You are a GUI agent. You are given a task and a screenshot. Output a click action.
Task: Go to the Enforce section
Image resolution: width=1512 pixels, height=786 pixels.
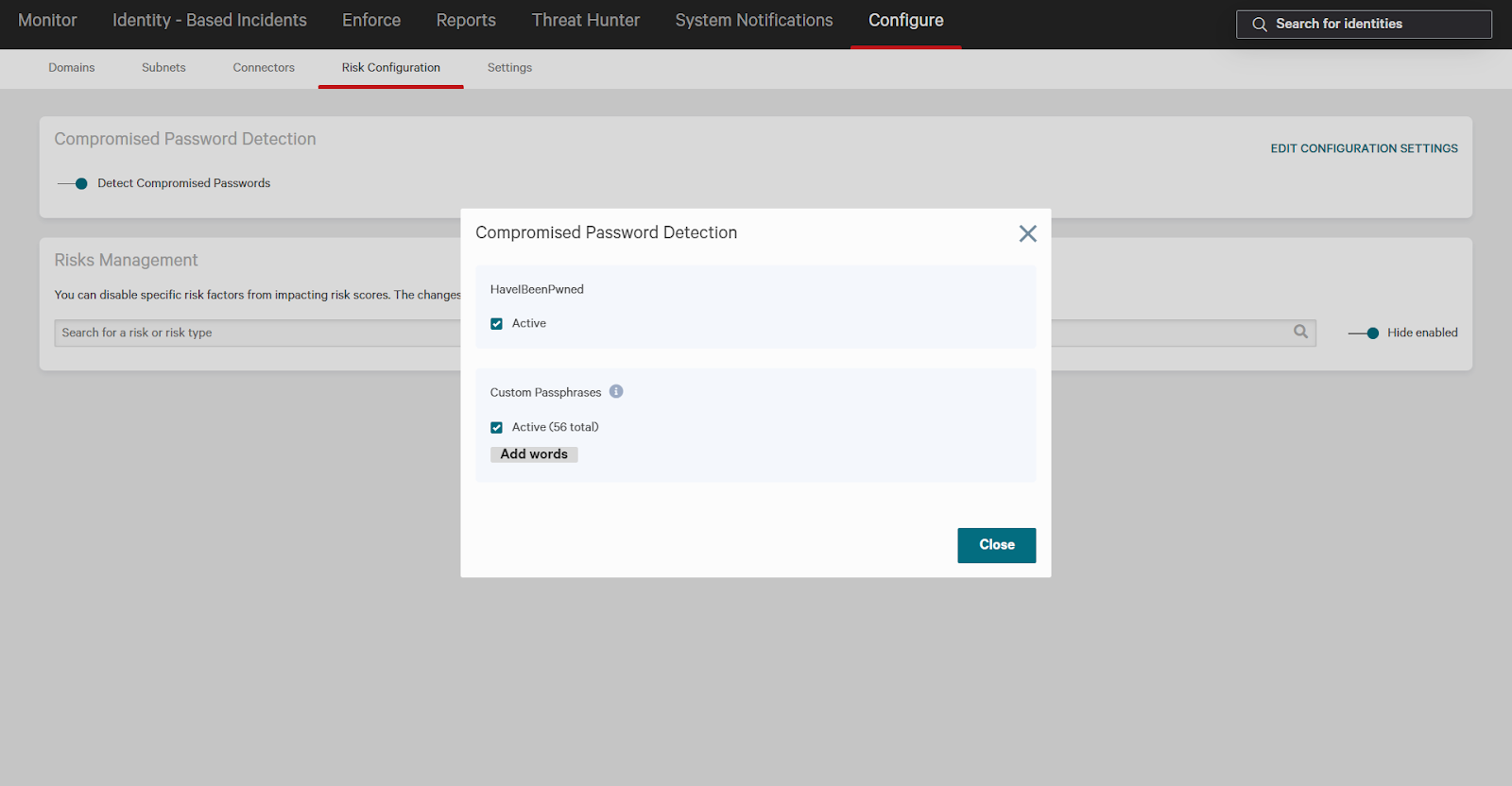(371, 21)
